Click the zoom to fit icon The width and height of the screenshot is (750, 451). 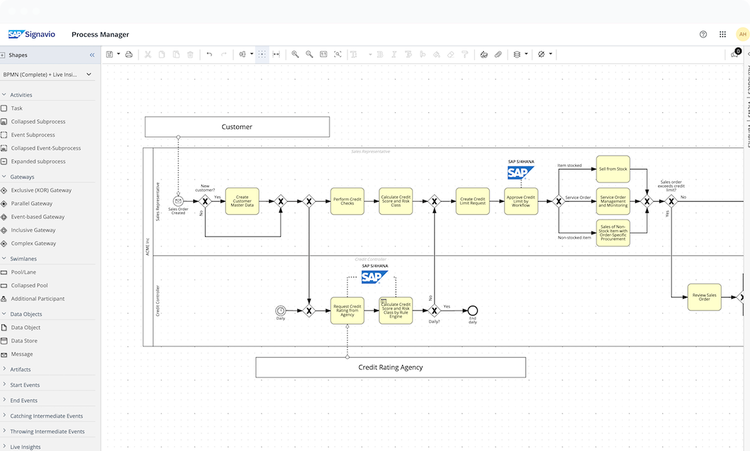coord(338,55)
